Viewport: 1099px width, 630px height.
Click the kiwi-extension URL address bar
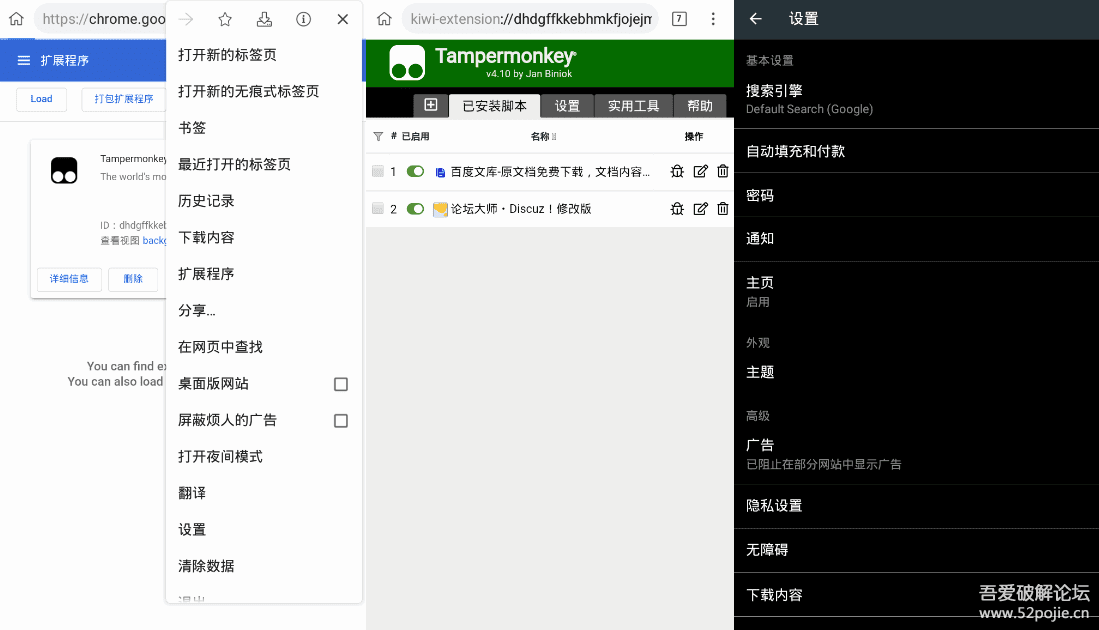pyautogui.click(x=531, y=19)
